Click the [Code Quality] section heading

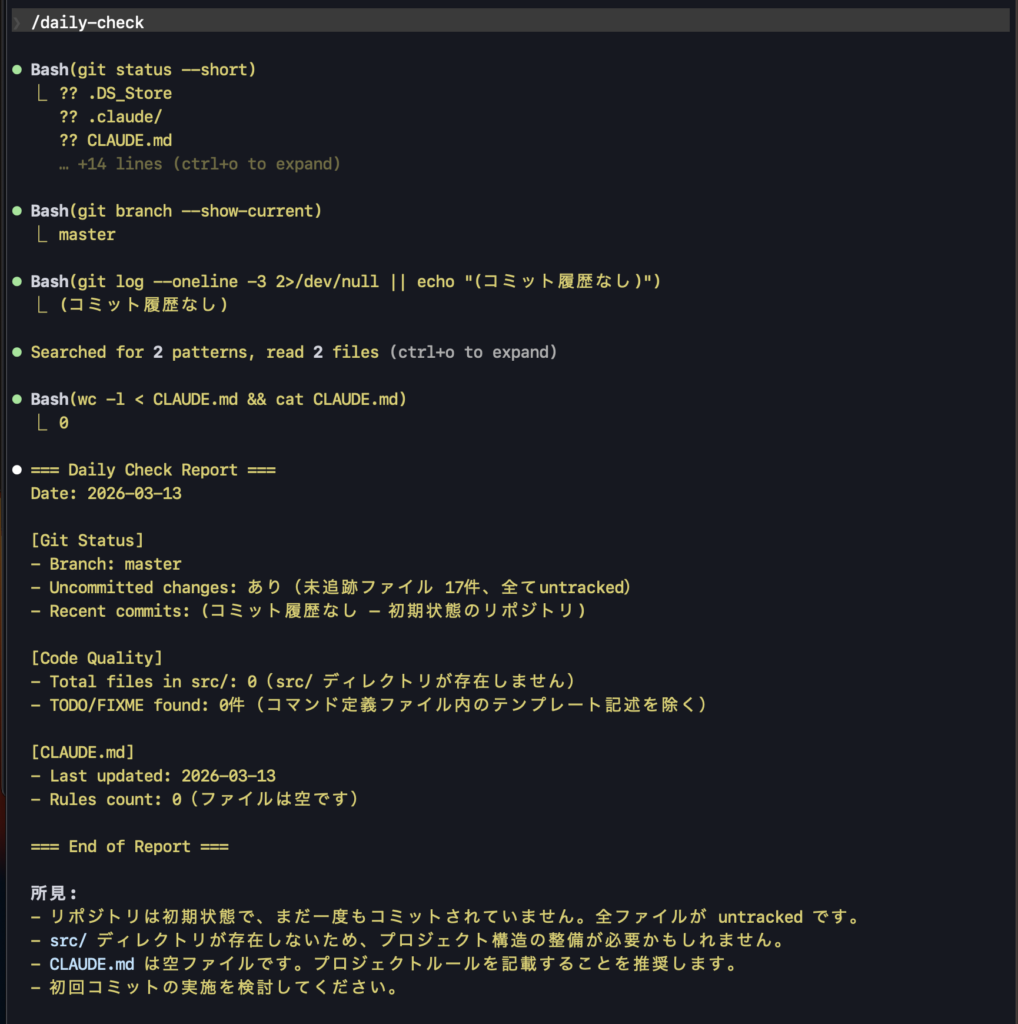[x=96, y=658]
